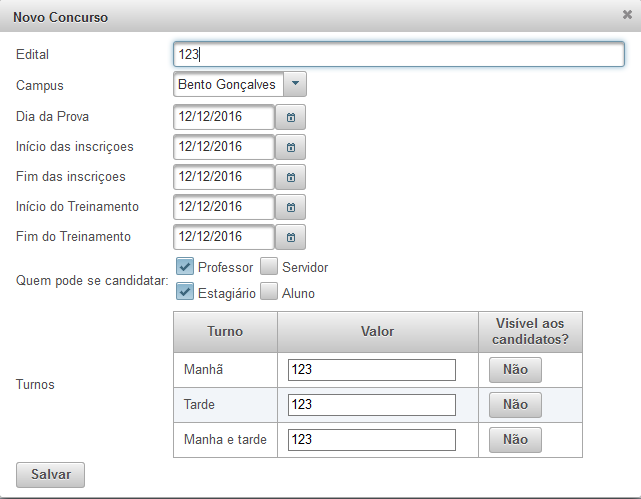Expand the Campus dropdown arrow
The width and height of the screenshot is (641, 499).
(295, 84)
